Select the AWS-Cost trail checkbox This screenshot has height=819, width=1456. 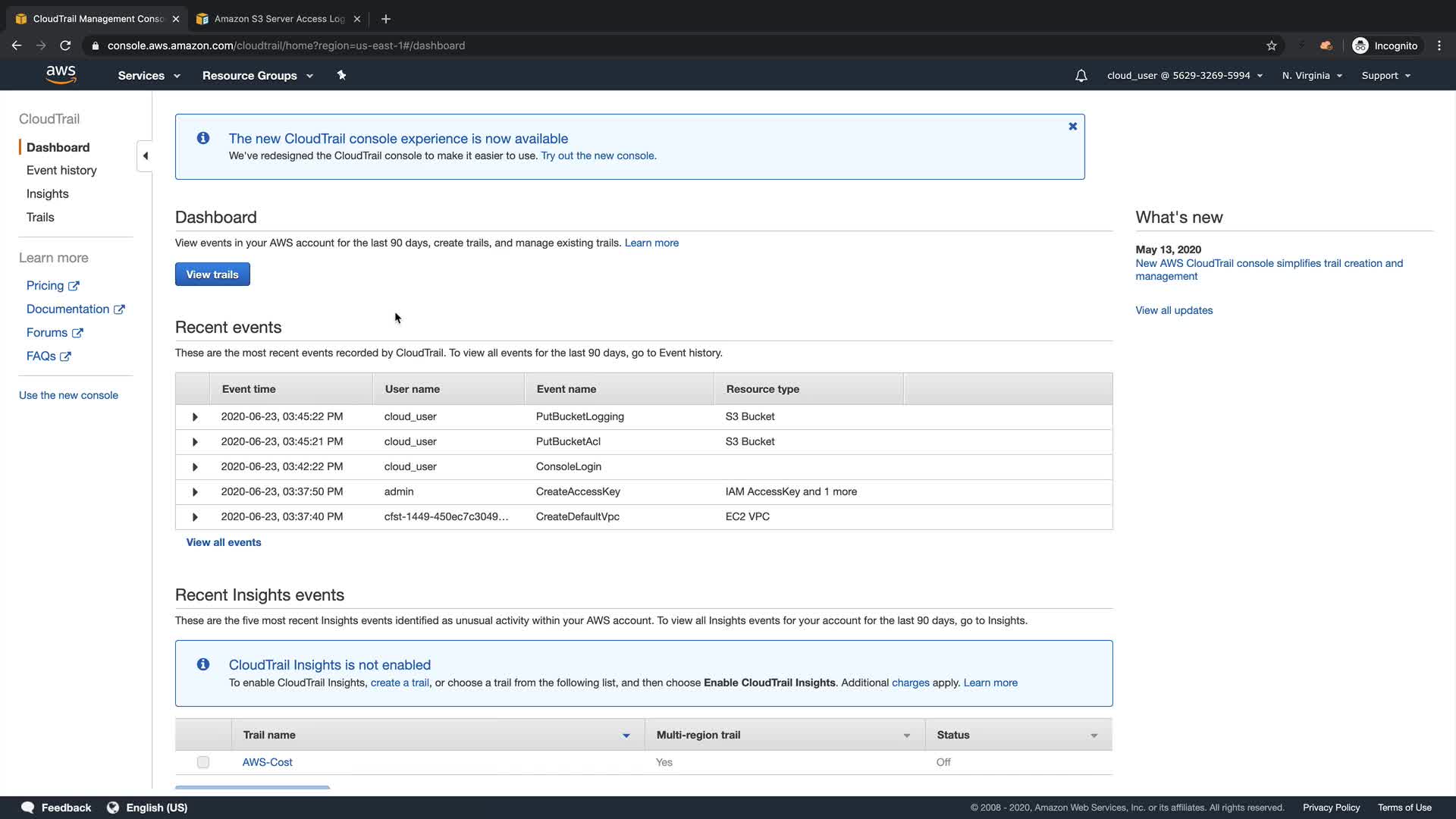[x=203, y=762]
